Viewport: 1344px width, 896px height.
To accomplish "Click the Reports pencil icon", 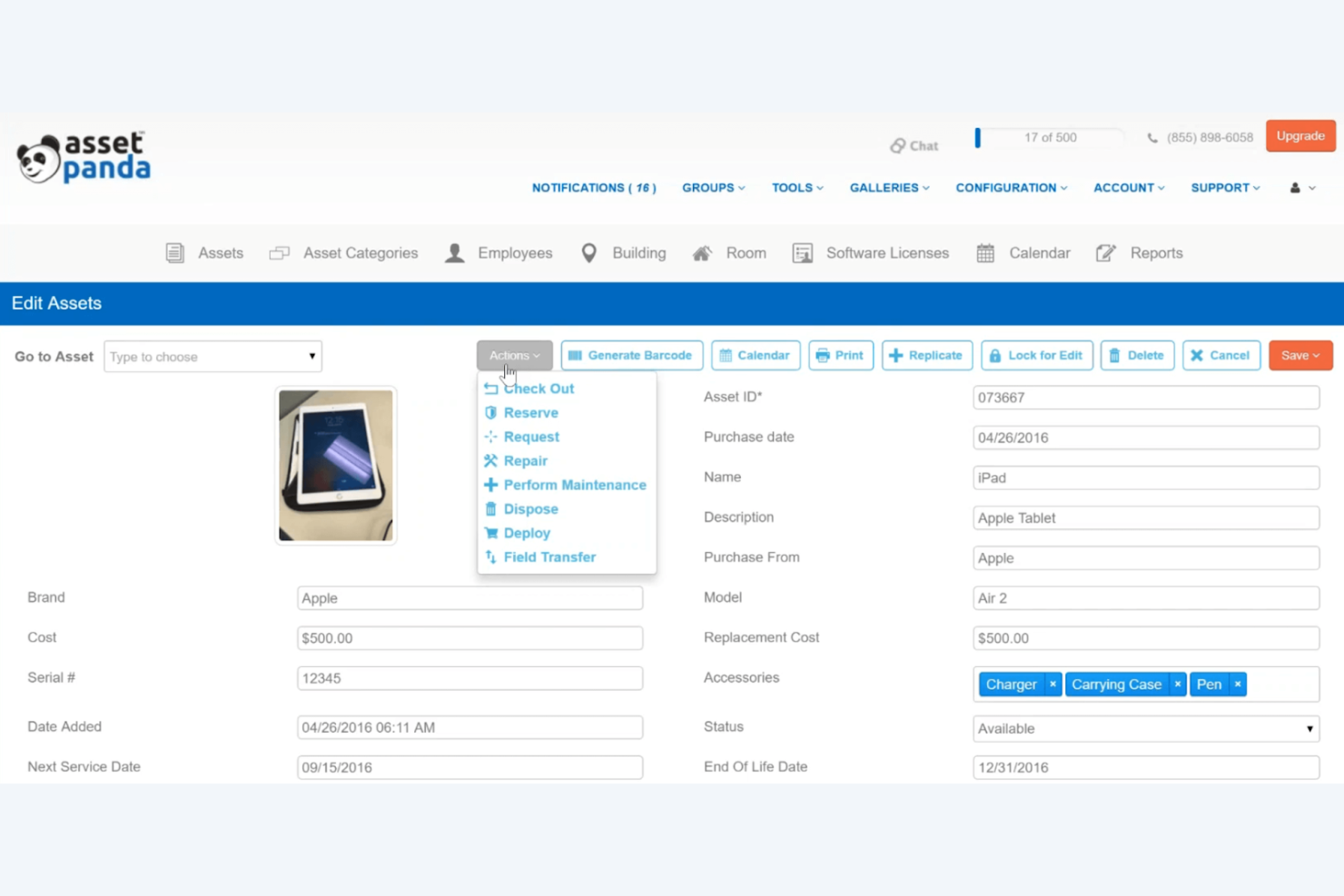I will (1105, 253).
